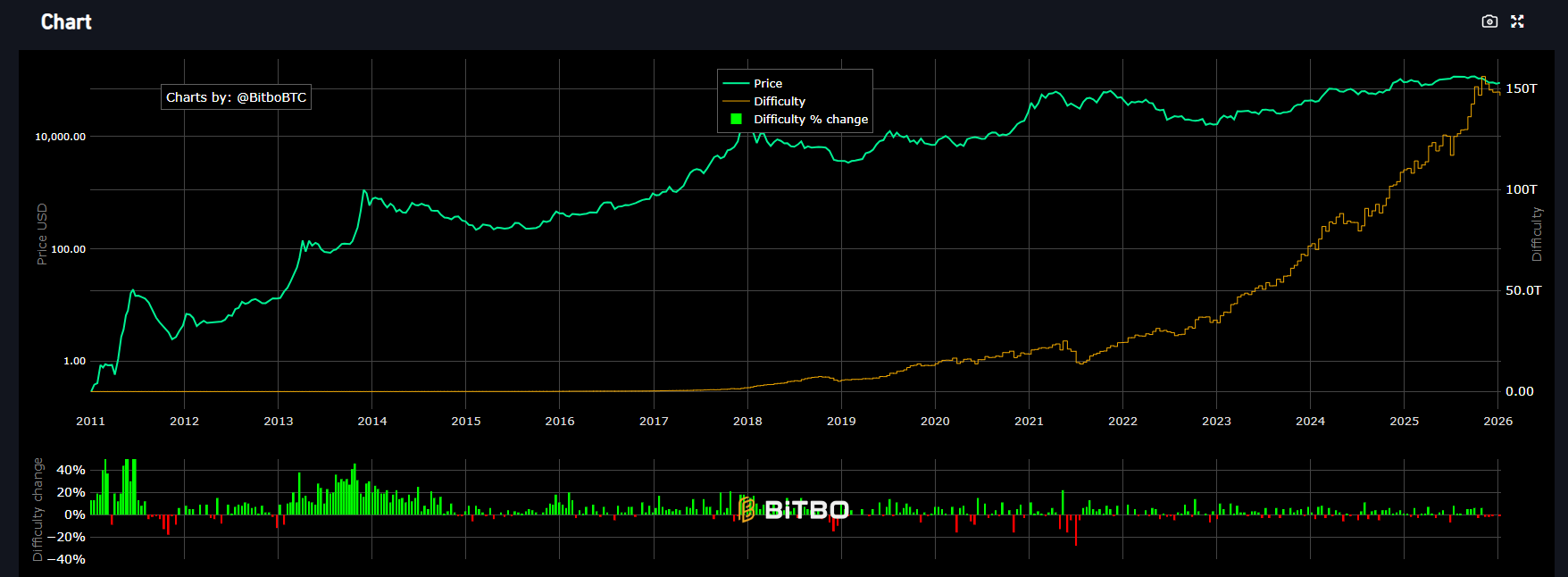Click the Price USD axis title

click(42, 234)
